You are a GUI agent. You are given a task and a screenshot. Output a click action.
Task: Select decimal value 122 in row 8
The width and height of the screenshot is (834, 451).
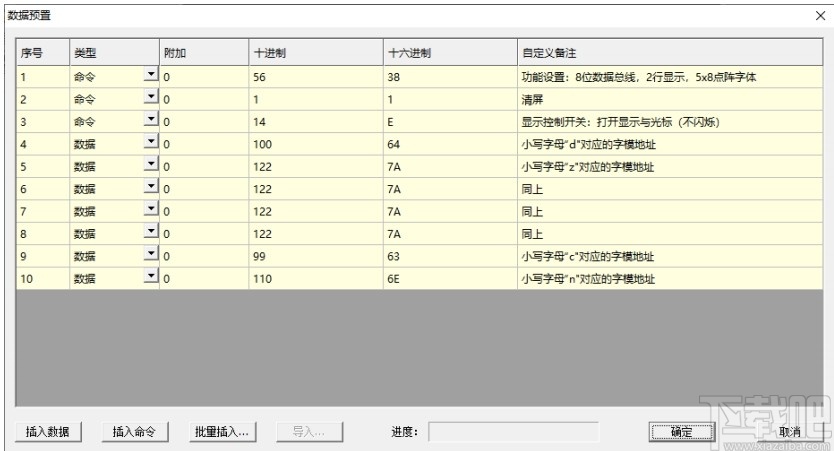click(x=316, y=233)
